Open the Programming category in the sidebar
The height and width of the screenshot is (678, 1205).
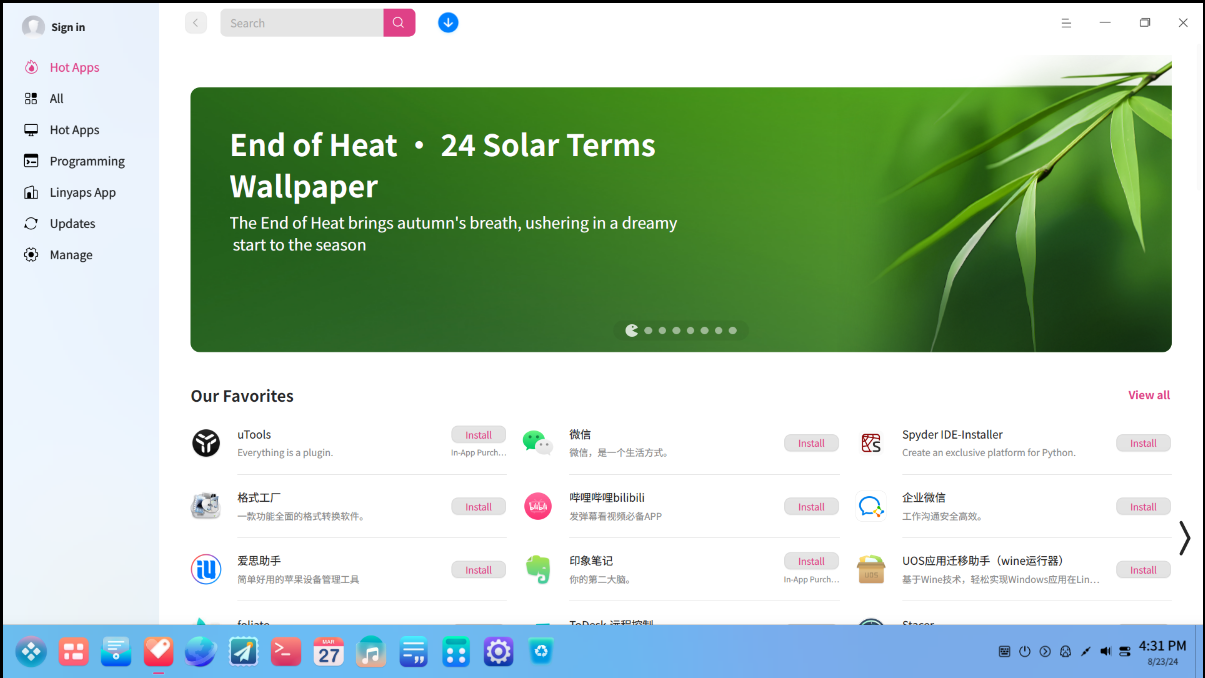87,161
